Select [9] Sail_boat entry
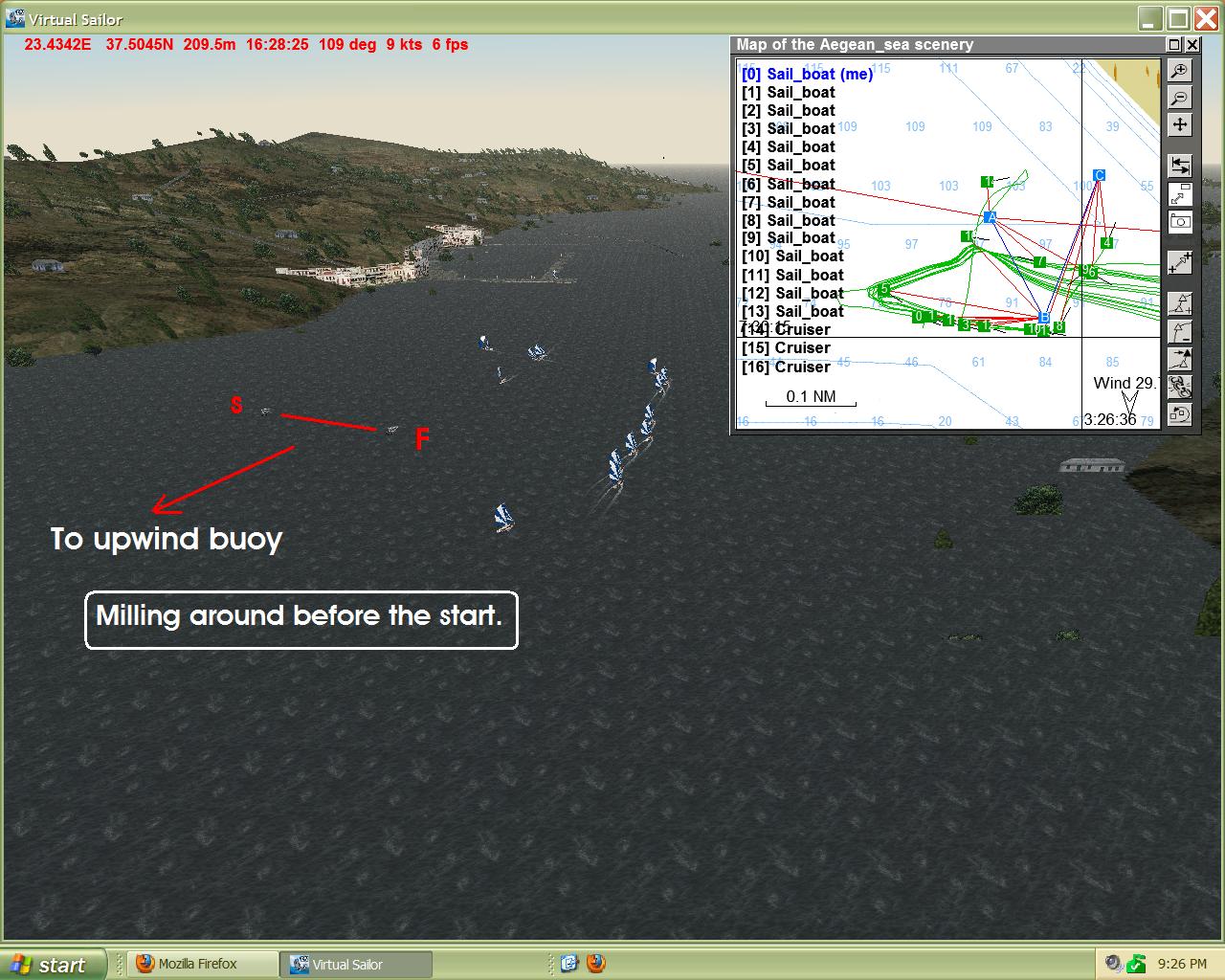The width and height of the screenshot is (1225, 980). click(x=788, y=237)
